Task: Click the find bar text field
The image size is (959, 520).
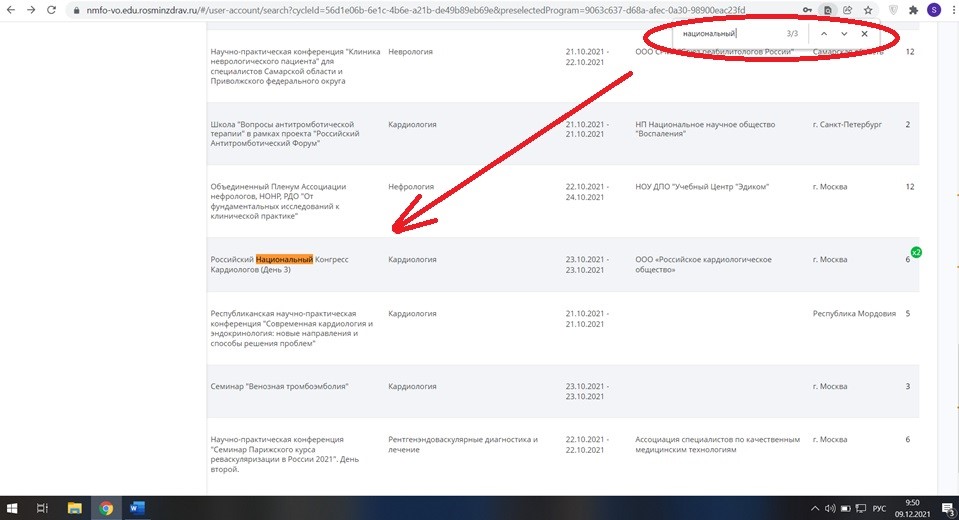Action: (x=725, y=34)
